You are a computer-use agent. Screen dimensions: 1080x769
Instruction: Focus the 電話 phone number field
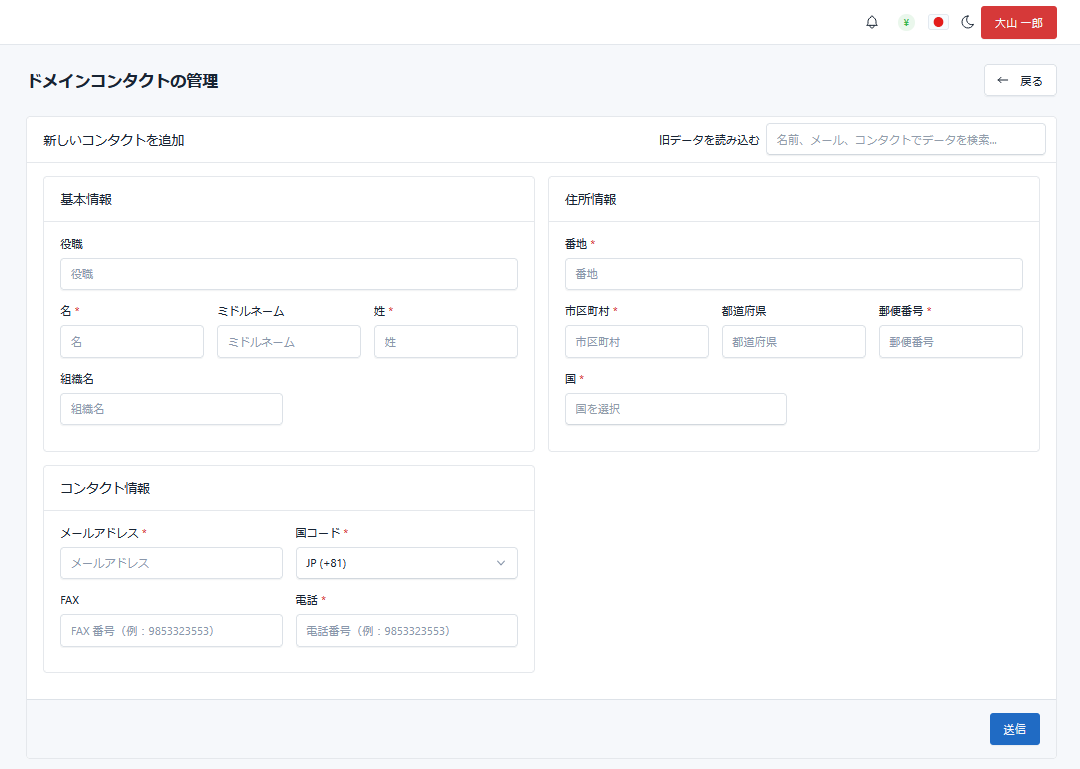tap(406, 631)
